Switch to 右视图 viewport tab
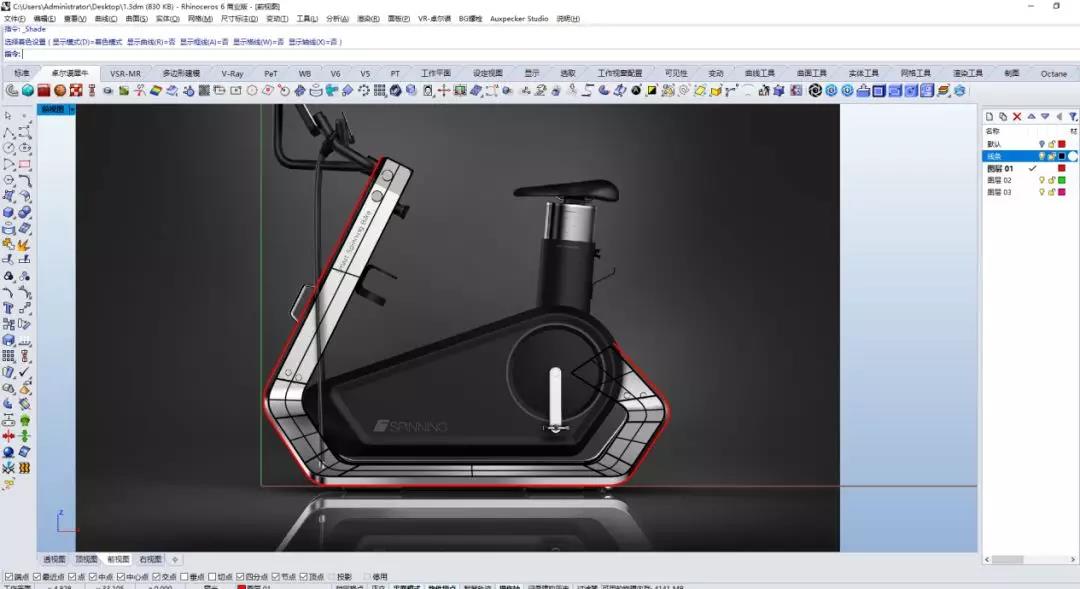Screen dimensions: 1080x589 tap(150, 559)
